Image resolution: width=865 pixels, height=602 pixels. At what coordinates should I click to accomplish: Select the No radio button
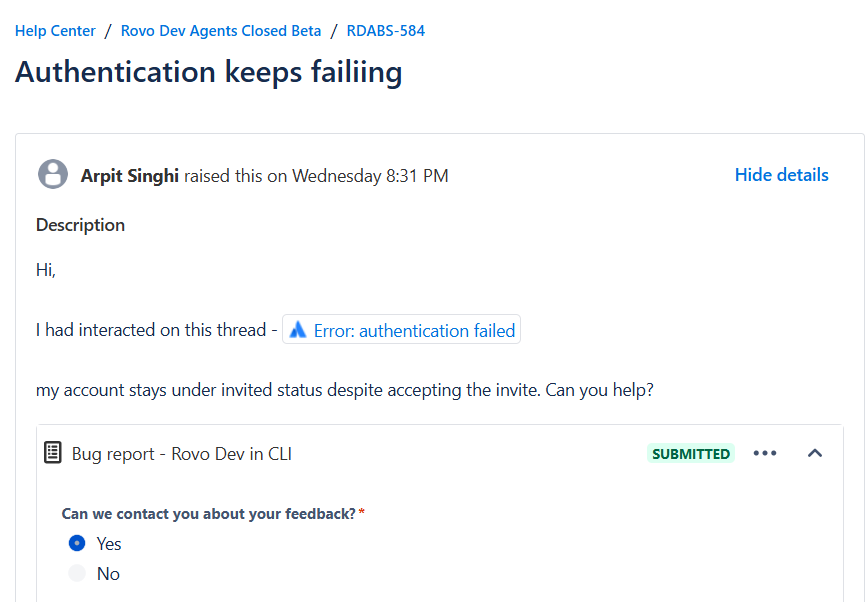(77, 573)
